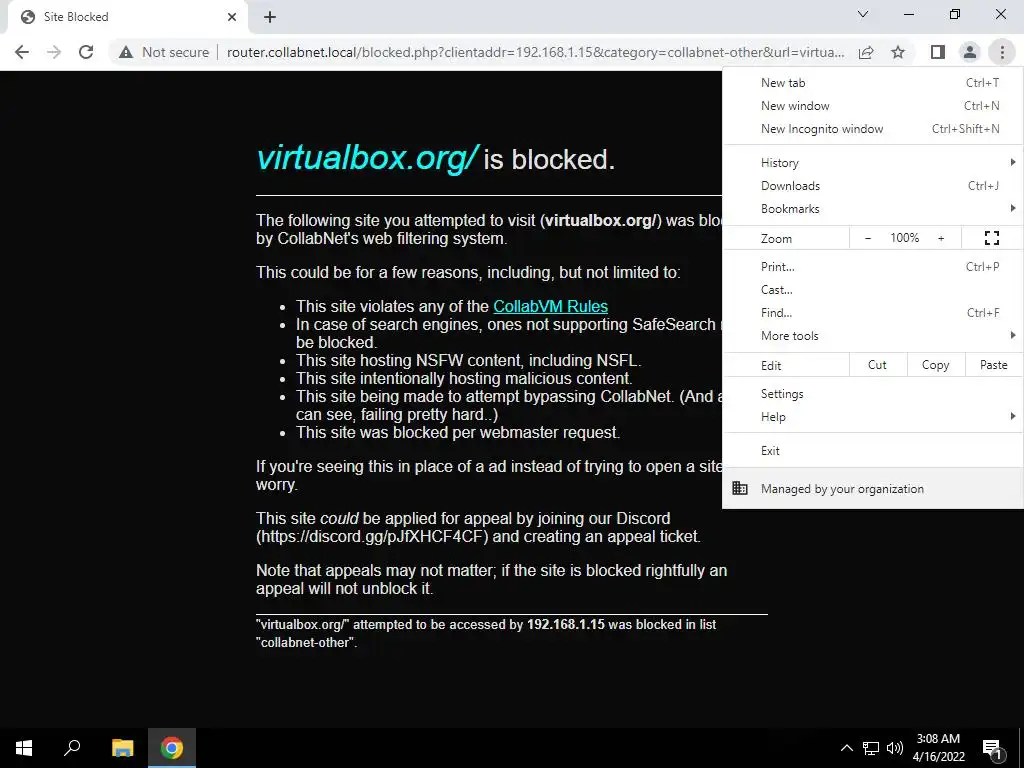Click the share page icon
The width and height of the screenshot is (1024, 768).
866,52
